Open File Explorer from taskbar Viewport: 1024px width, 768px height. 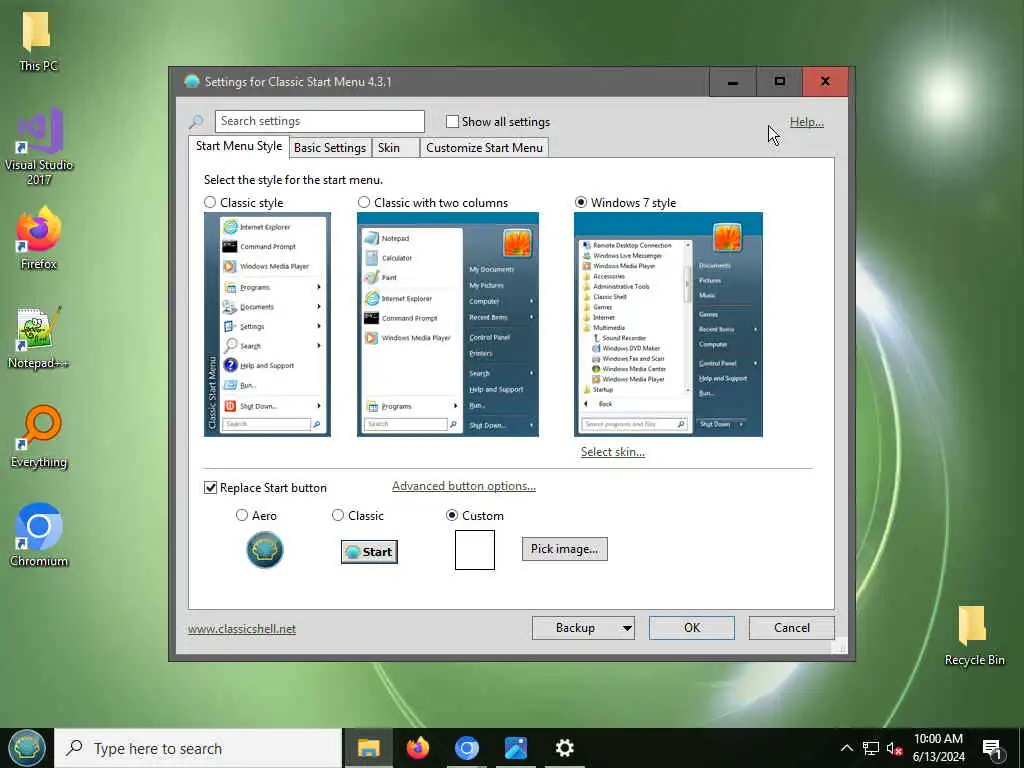(368, 748)
